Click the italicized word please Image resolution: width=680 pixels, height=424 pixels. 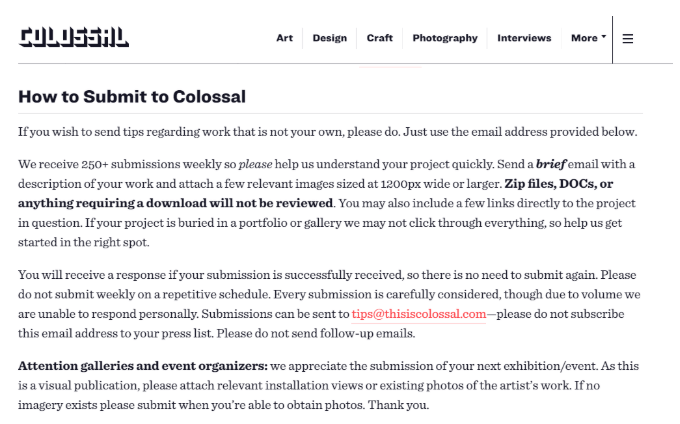pyautogui.click(x=255, y=164)
